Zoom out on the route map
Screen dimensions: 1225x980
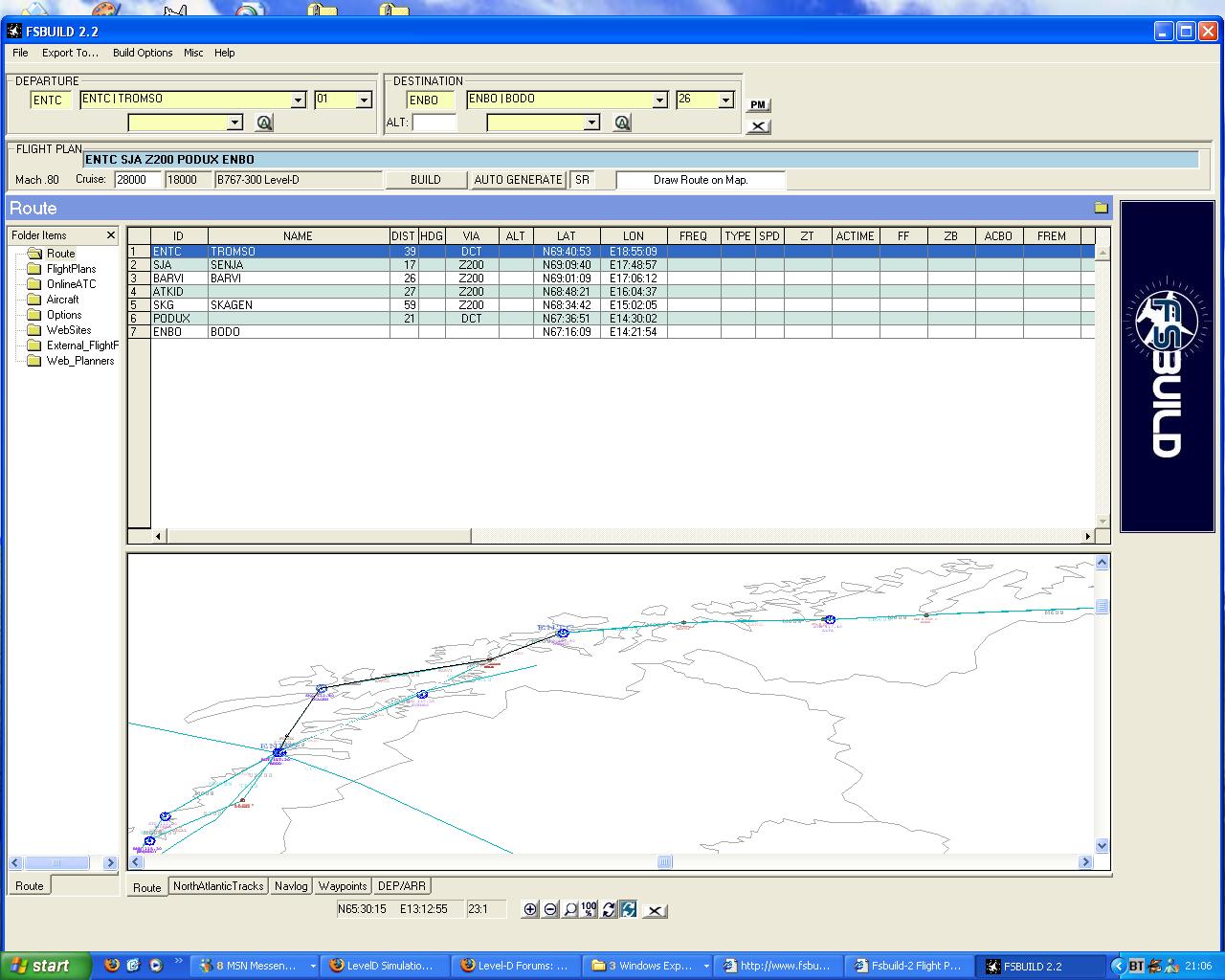tap(550, 909)
